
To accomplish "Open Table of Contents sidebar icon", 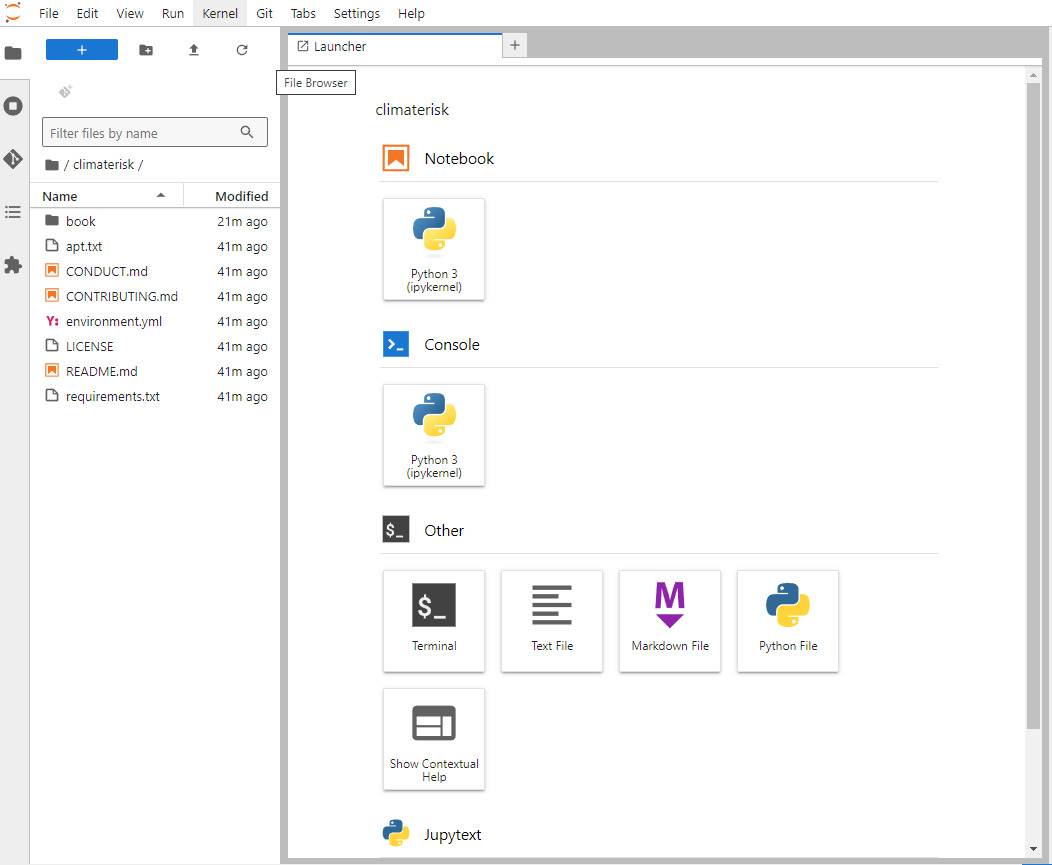I will pos(13,212).
